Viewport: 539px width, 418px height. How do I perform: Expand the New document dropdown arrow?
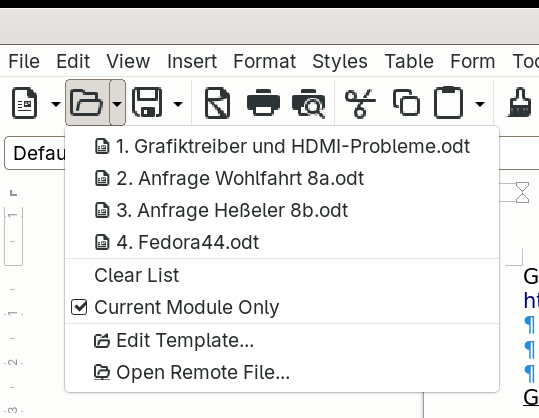coord(56,103)
